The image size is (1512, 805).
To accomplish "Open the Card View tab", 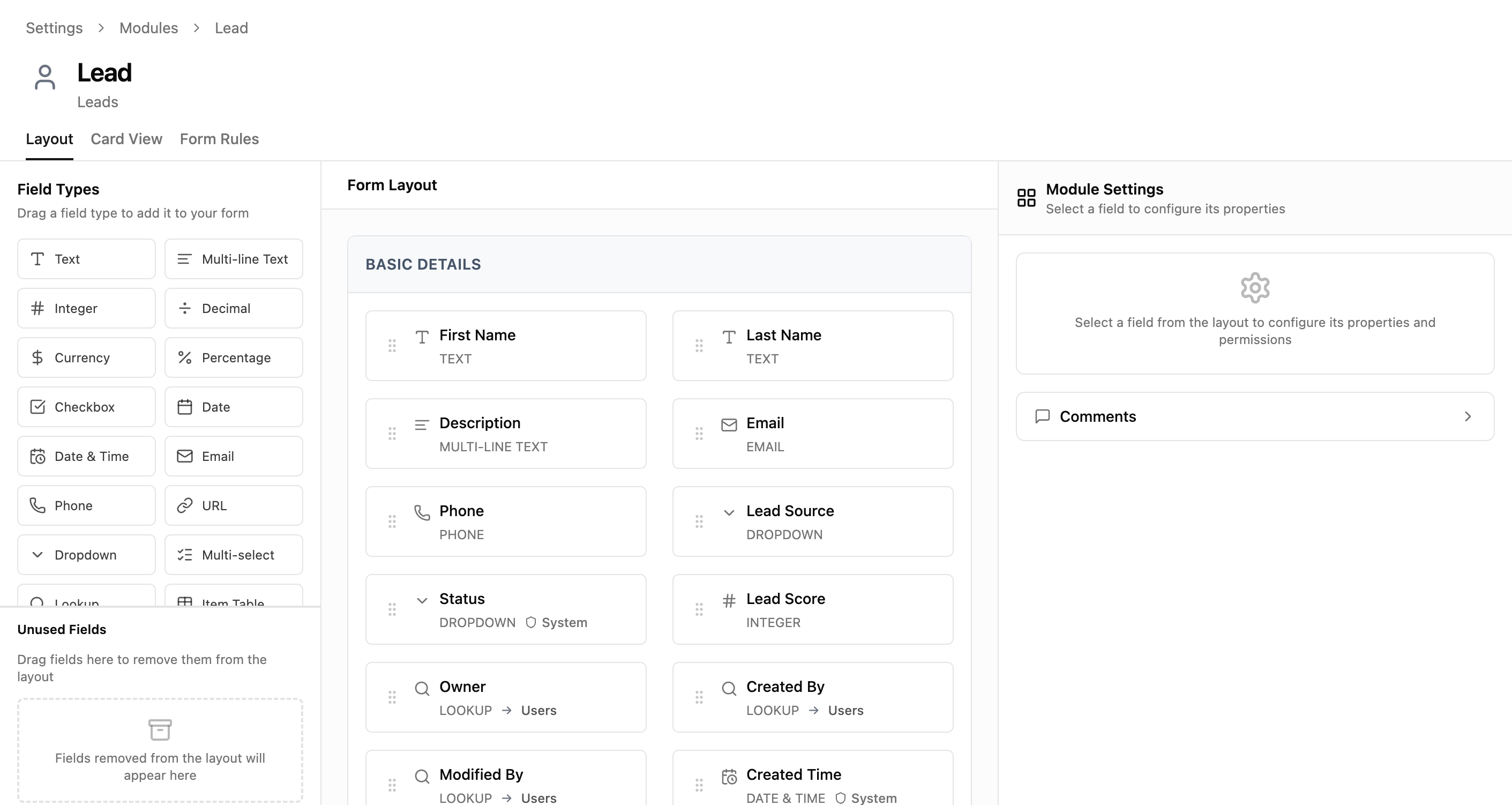I will click(x=126, y=139).
